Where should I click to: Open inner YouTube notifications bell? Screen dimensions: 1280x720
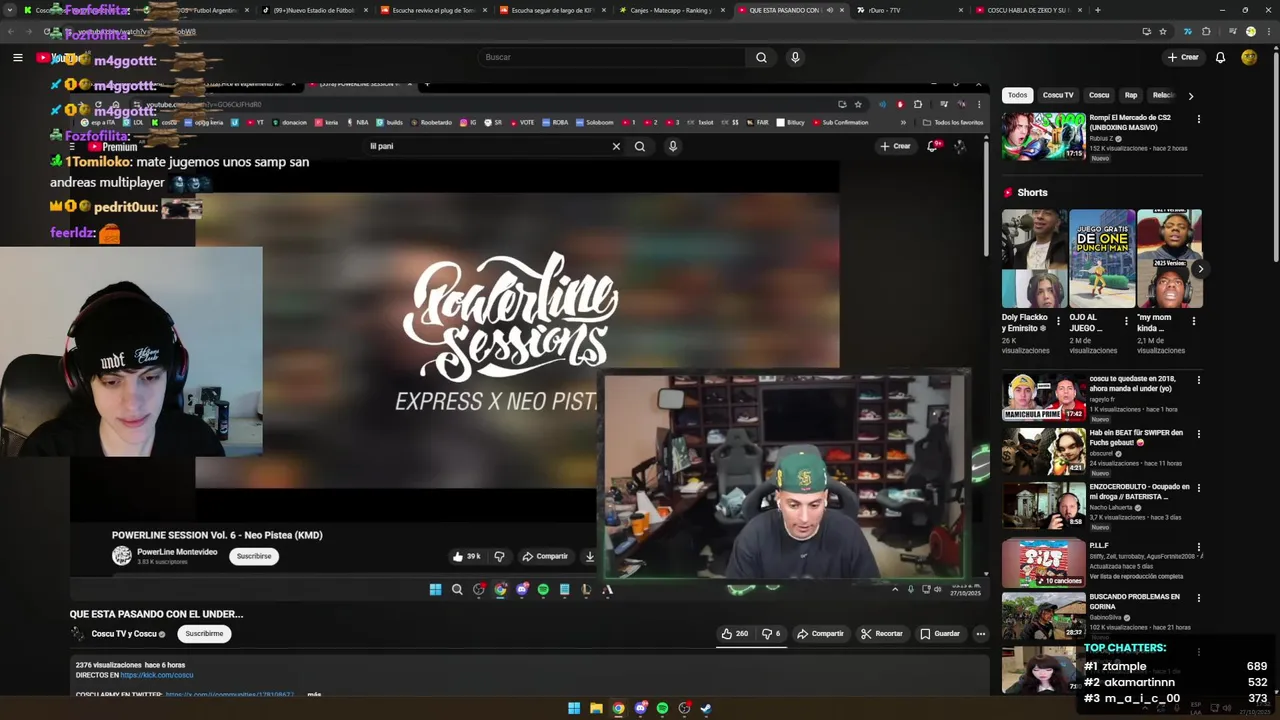(932, 146)
